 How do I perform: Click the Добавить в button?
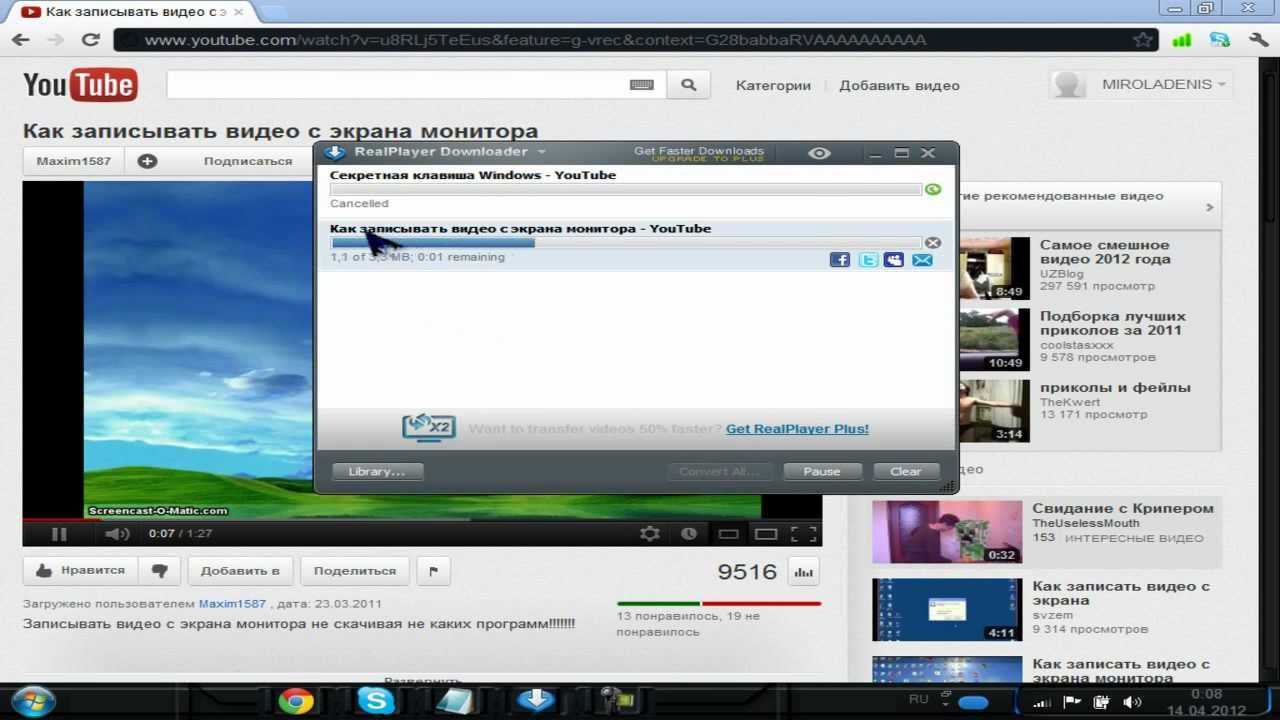[240, 571]
